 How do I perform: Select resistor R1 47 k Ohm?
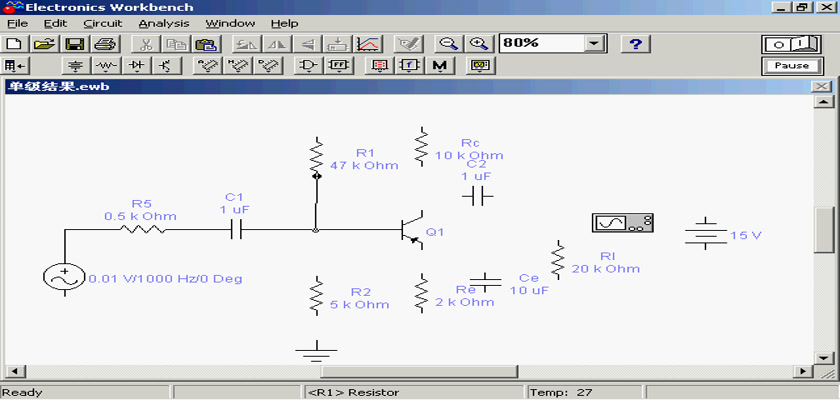(316, 157)
